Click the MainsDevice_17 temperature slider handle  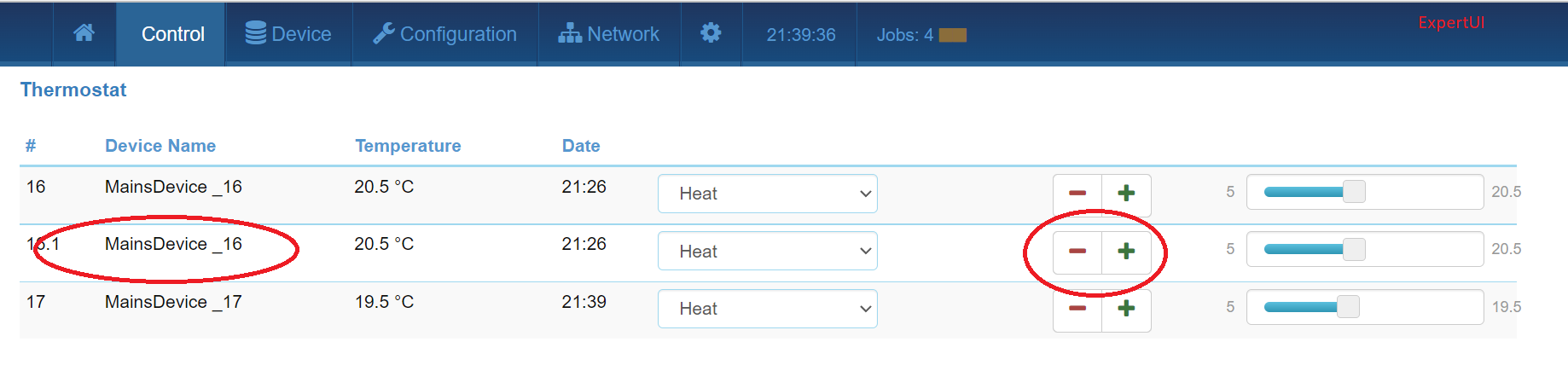(1348, 307)
